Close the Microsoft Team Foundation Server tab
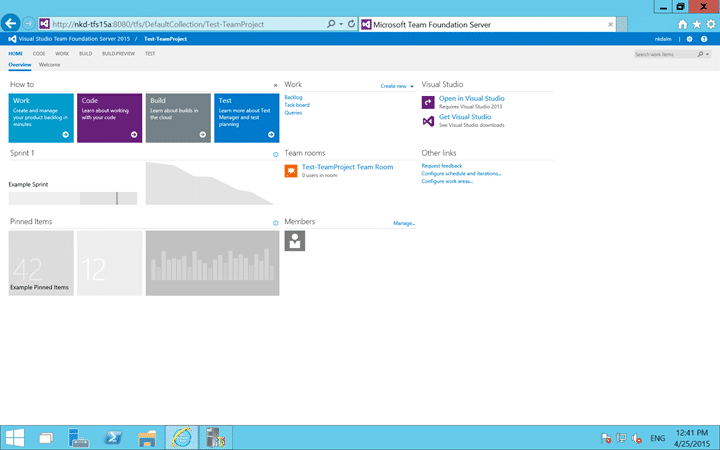The width and height of the screenshot is (720, 450). 610,24
